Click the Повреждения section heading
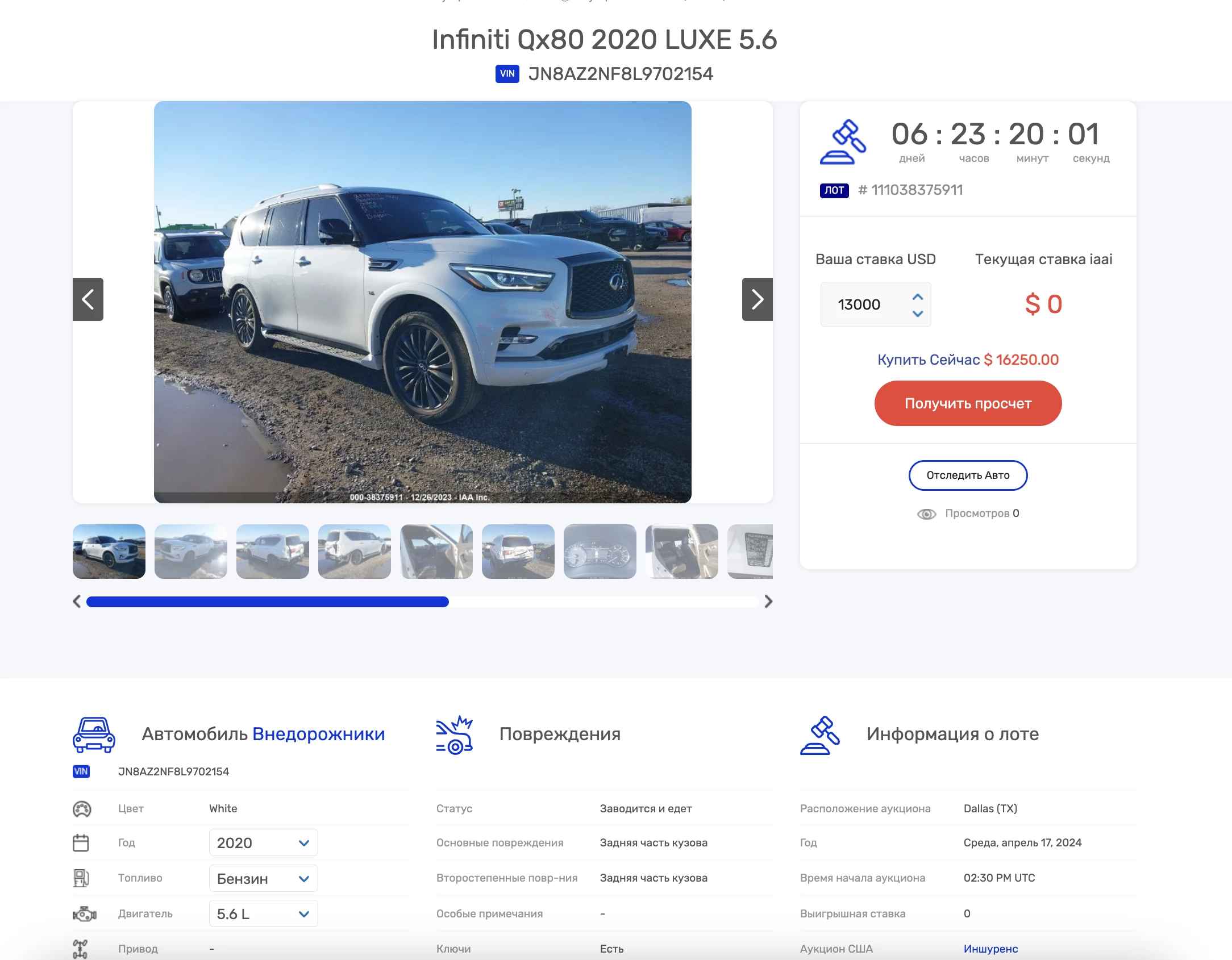The image size is (1232, 960). (560, 734)
